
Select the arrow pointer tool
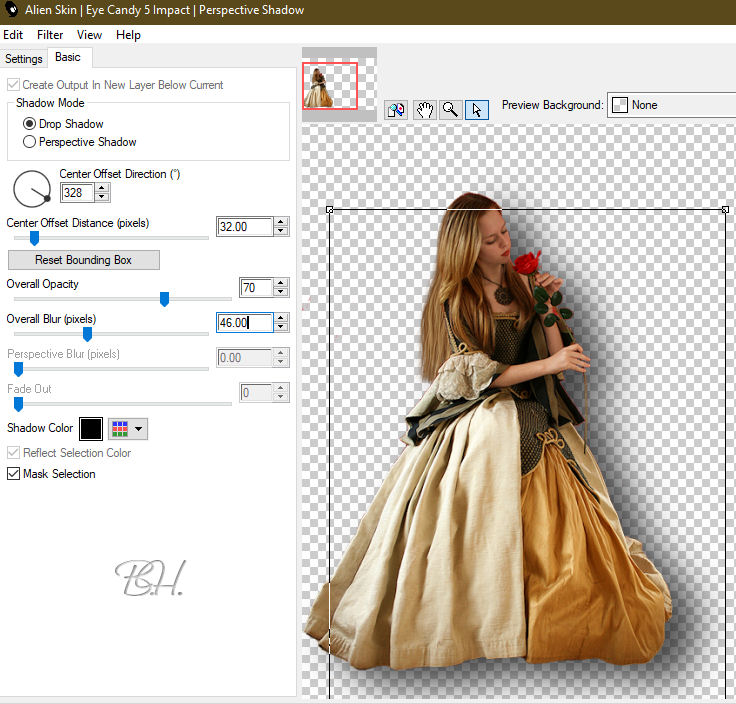coord(477,109)
